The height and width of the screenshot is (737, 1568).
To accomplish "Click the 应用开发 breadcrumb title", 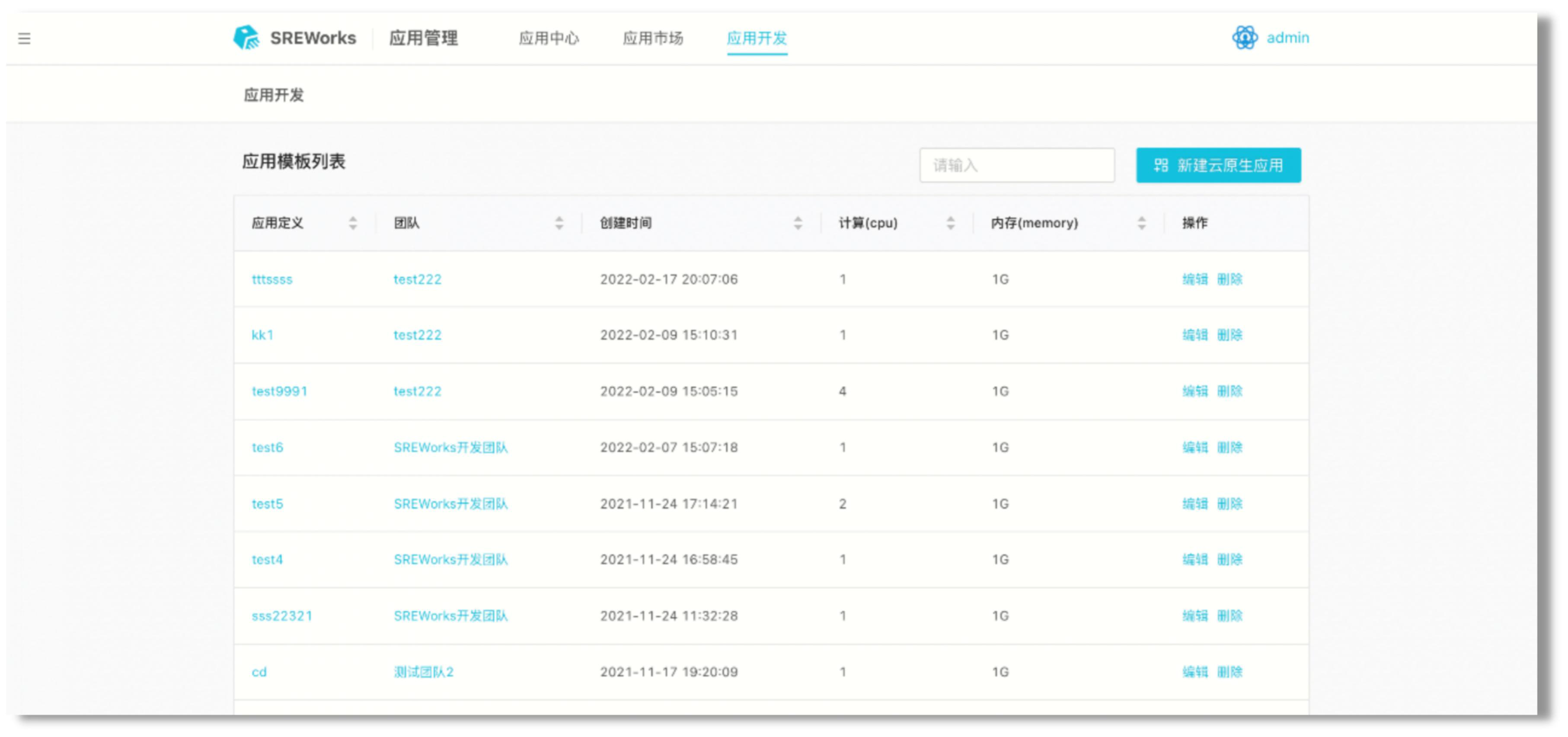I will tap(274, 95).
